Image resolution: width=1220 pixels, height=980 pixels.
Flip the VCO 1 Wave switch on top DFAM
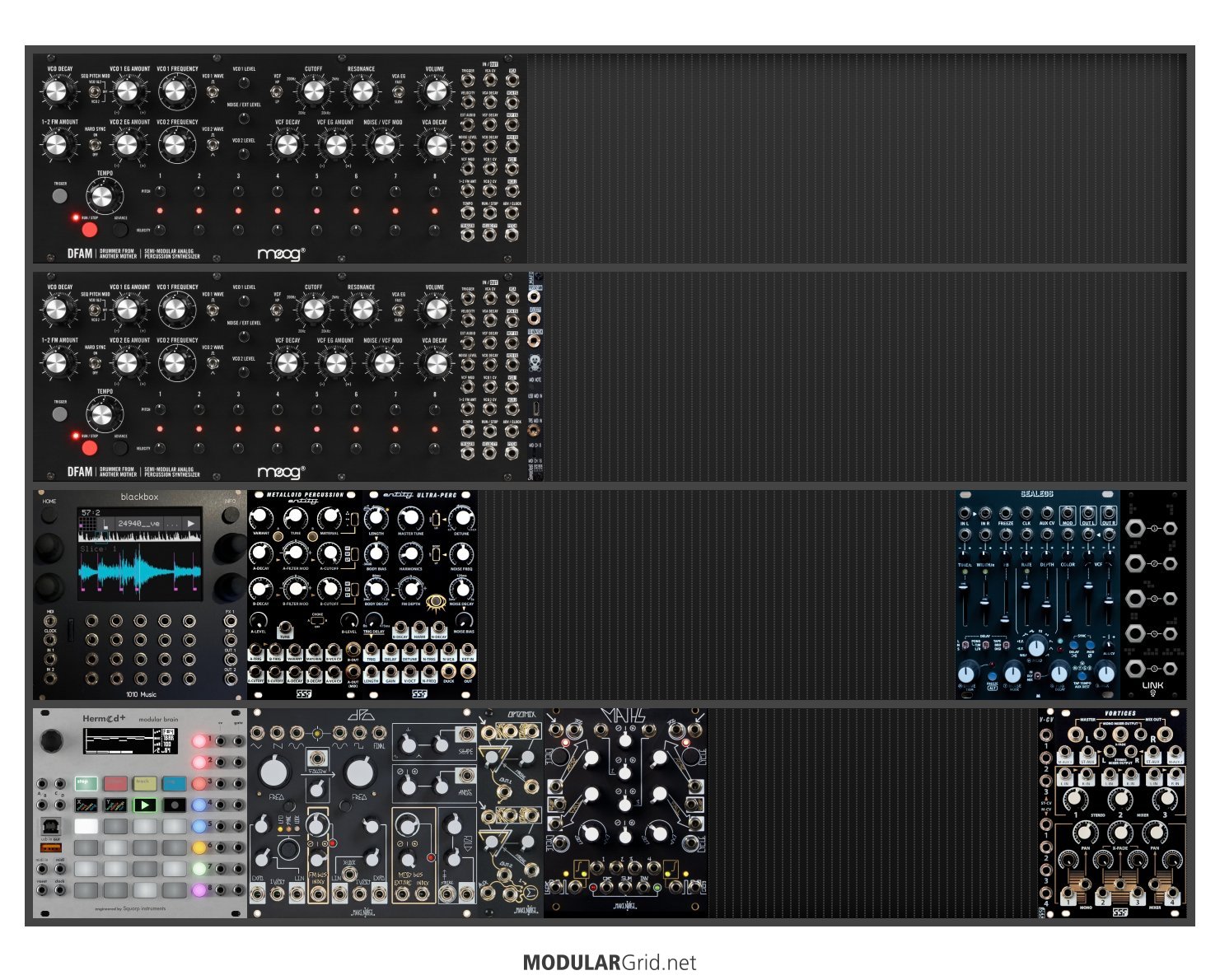point(213,92)
